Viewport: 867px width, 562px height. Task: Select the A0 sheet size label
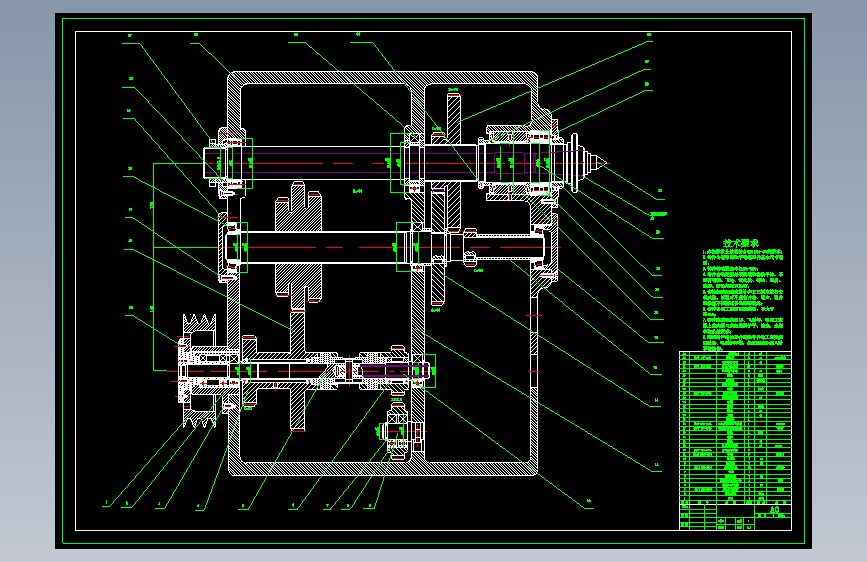(x=775, y=509)
